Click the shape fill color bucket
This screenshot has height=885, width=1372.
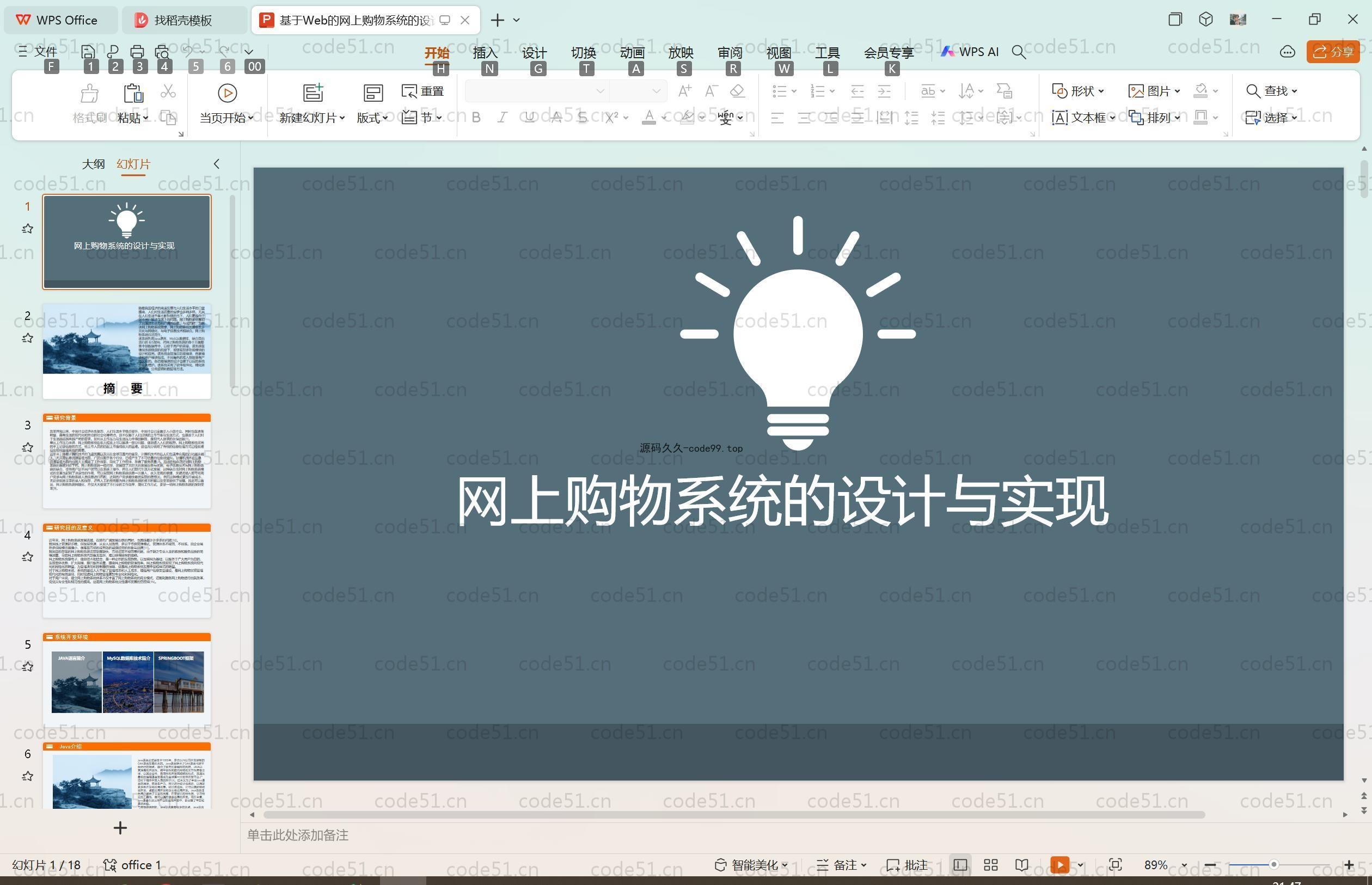[1200, 91]
